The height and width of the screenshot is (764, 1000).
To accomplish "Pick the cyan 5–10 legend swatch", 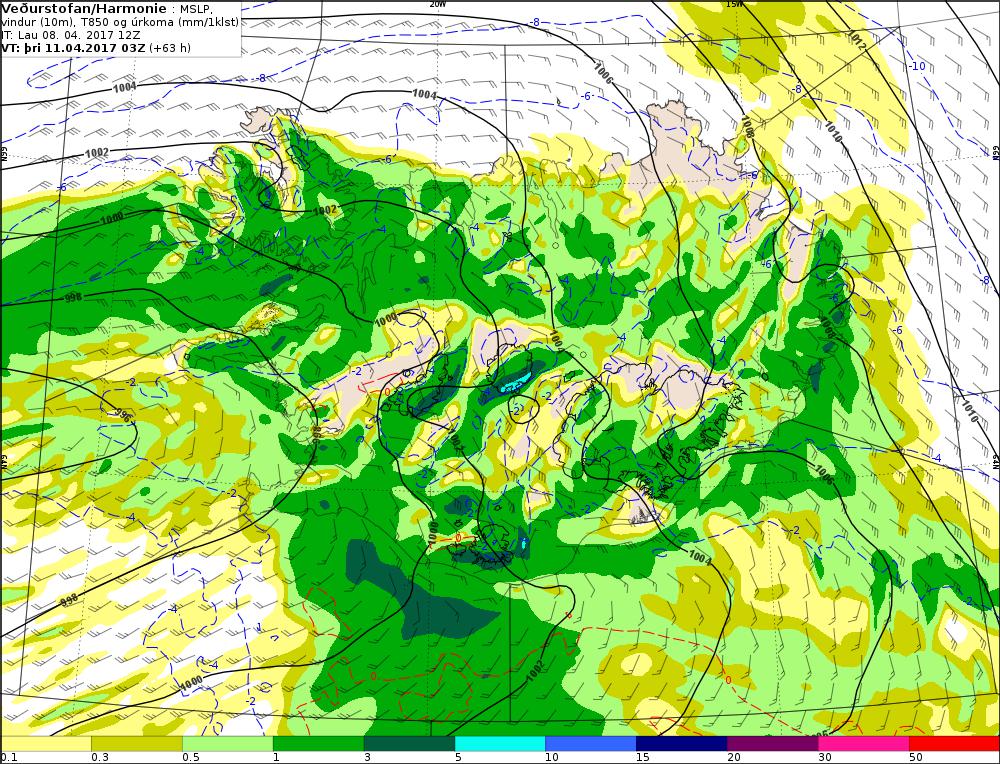I will [500, 744].
